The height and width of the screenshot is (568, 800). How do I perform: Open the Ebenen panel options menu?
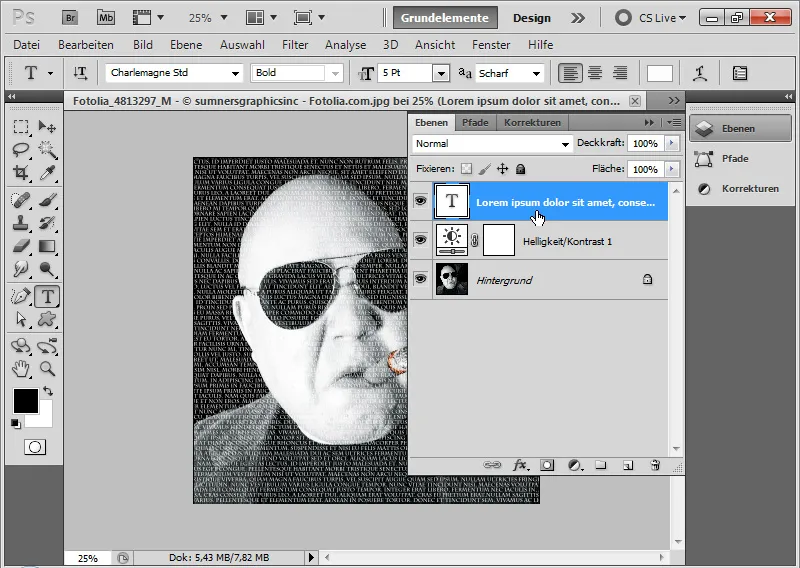(674, 122)
